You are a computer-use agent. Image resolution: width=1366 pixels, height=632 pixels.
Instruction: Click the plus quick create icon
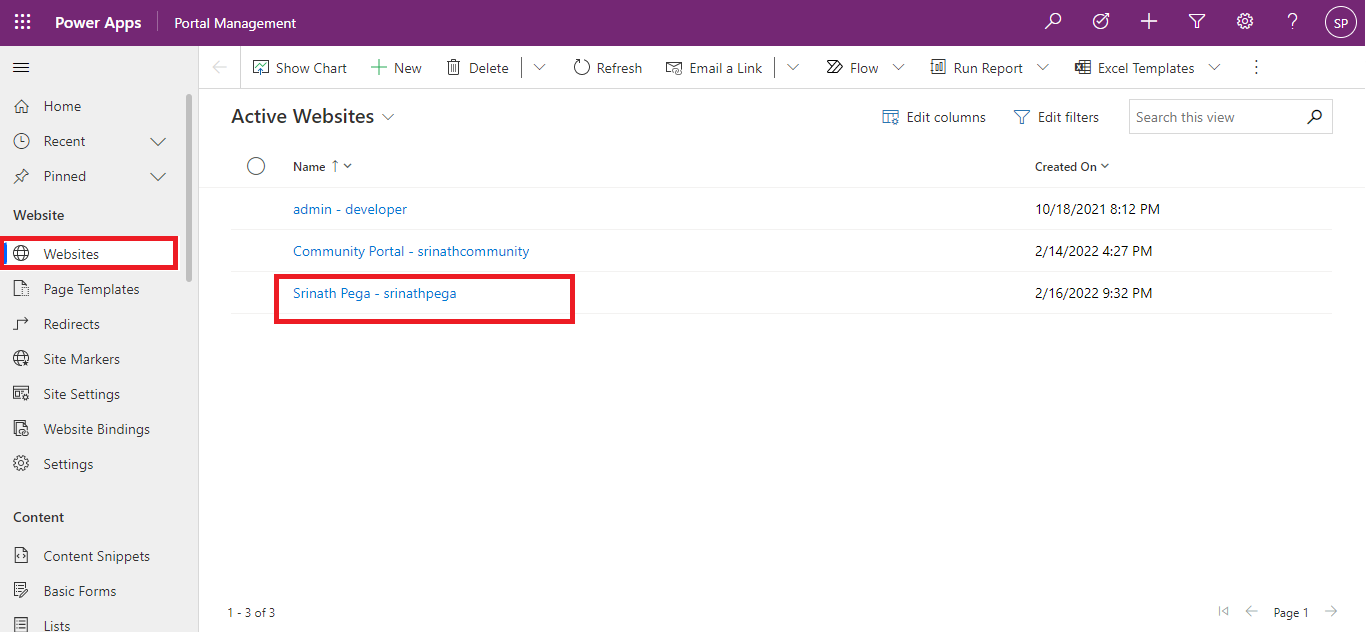click(x=1149, y=22)
